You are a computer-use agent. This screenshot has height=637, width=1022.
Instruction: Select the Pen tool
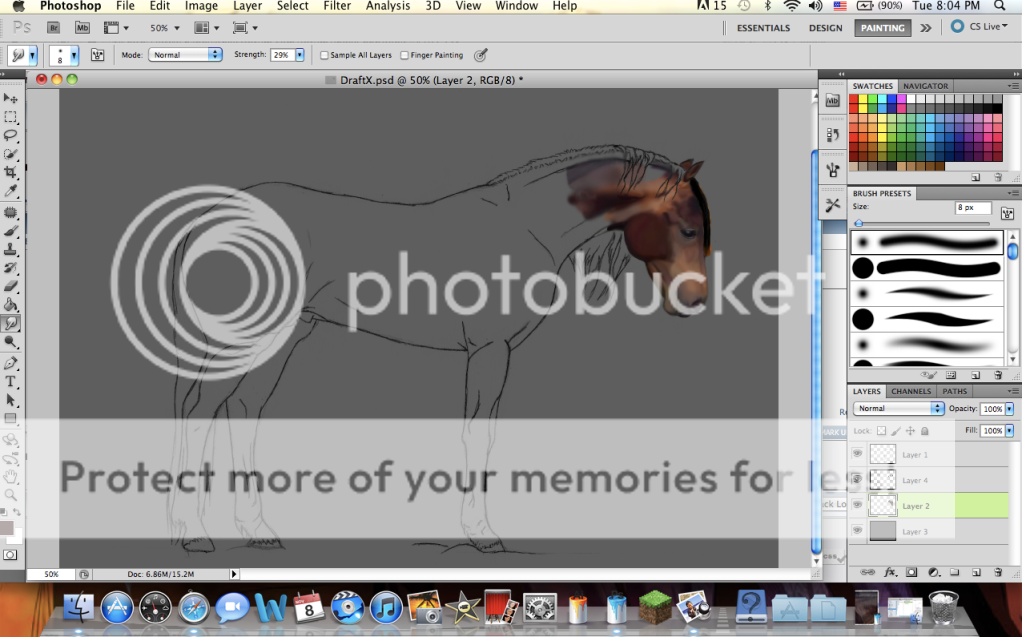11,363
